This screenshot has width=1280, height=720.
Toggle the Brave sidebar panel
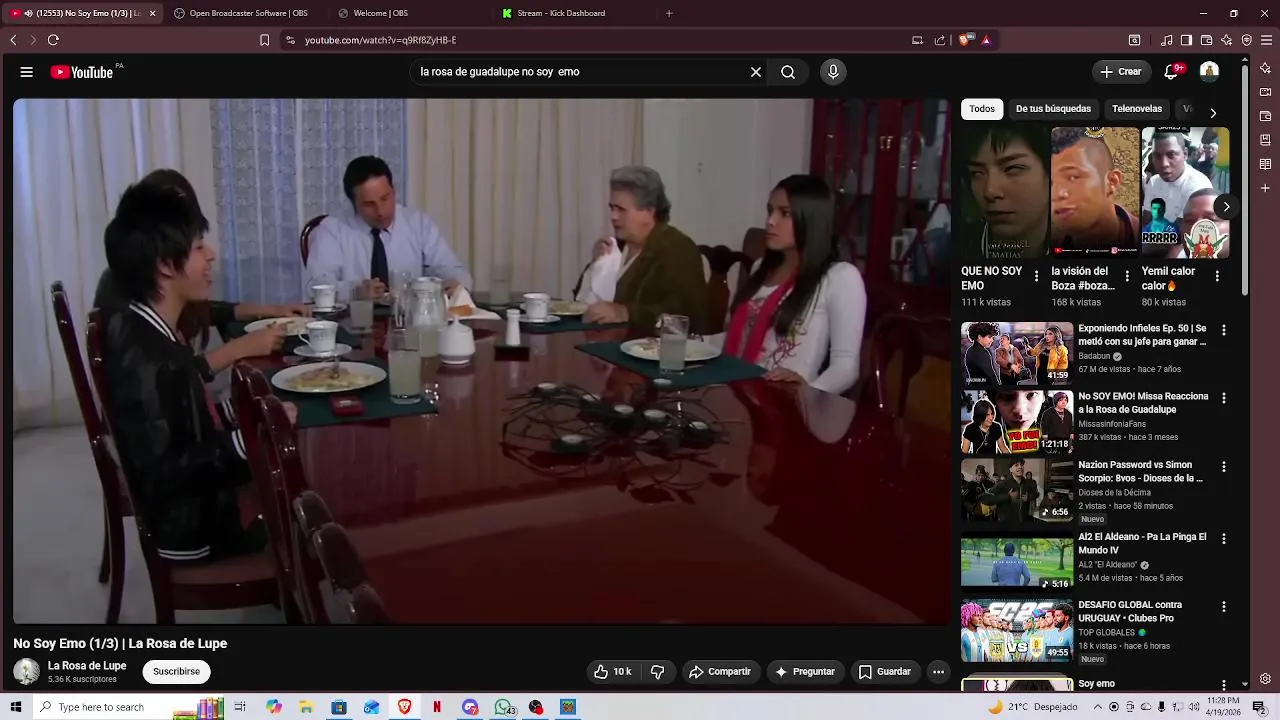tap(1186, 40)
